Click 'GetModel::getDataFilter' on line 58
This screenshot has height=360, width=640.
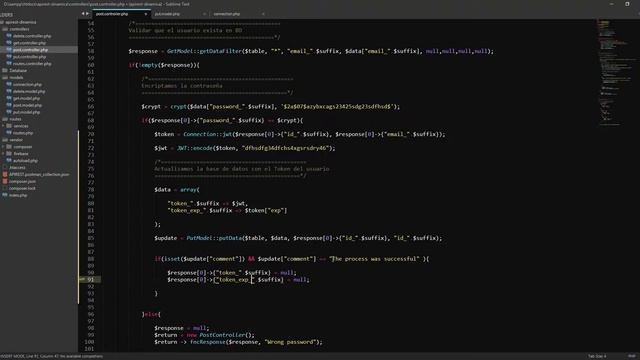(x=204, y=51)
